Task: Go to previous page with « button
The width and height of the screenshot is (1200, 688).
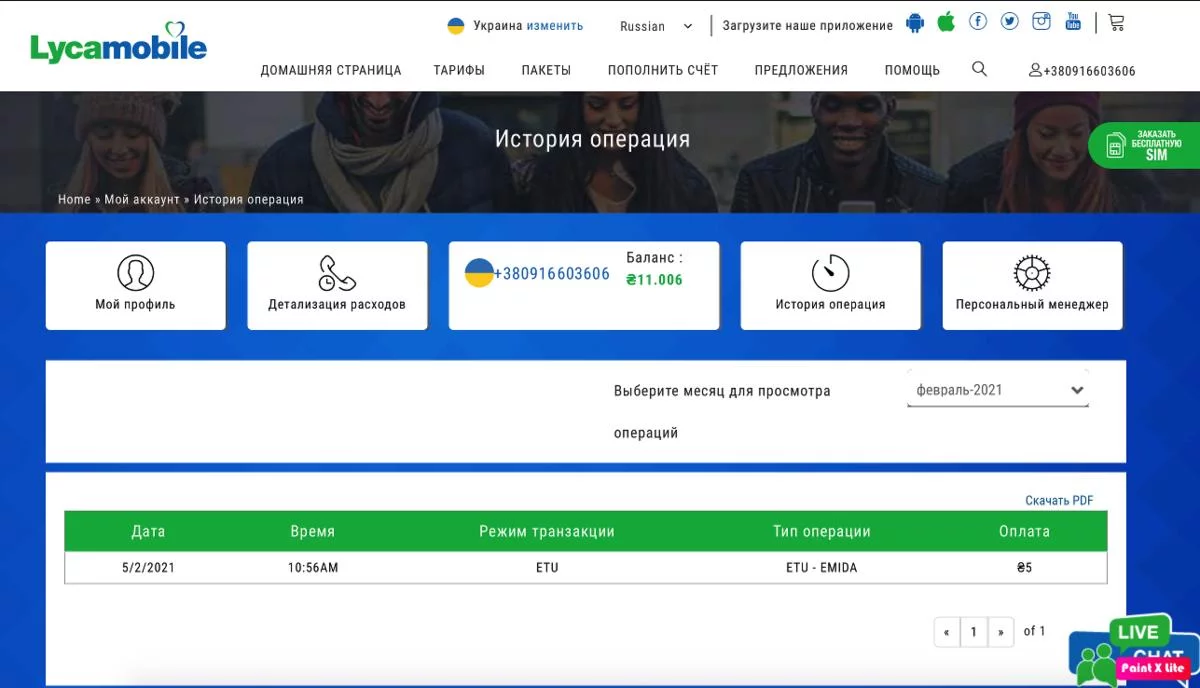Action: [x=947, y=632]
